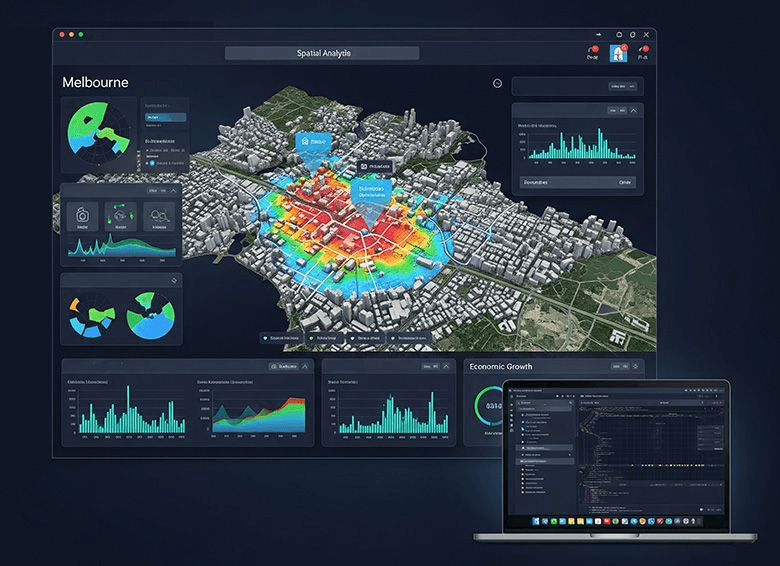Toggle the bullet option row above blue dot

click(x=164, y=150)
